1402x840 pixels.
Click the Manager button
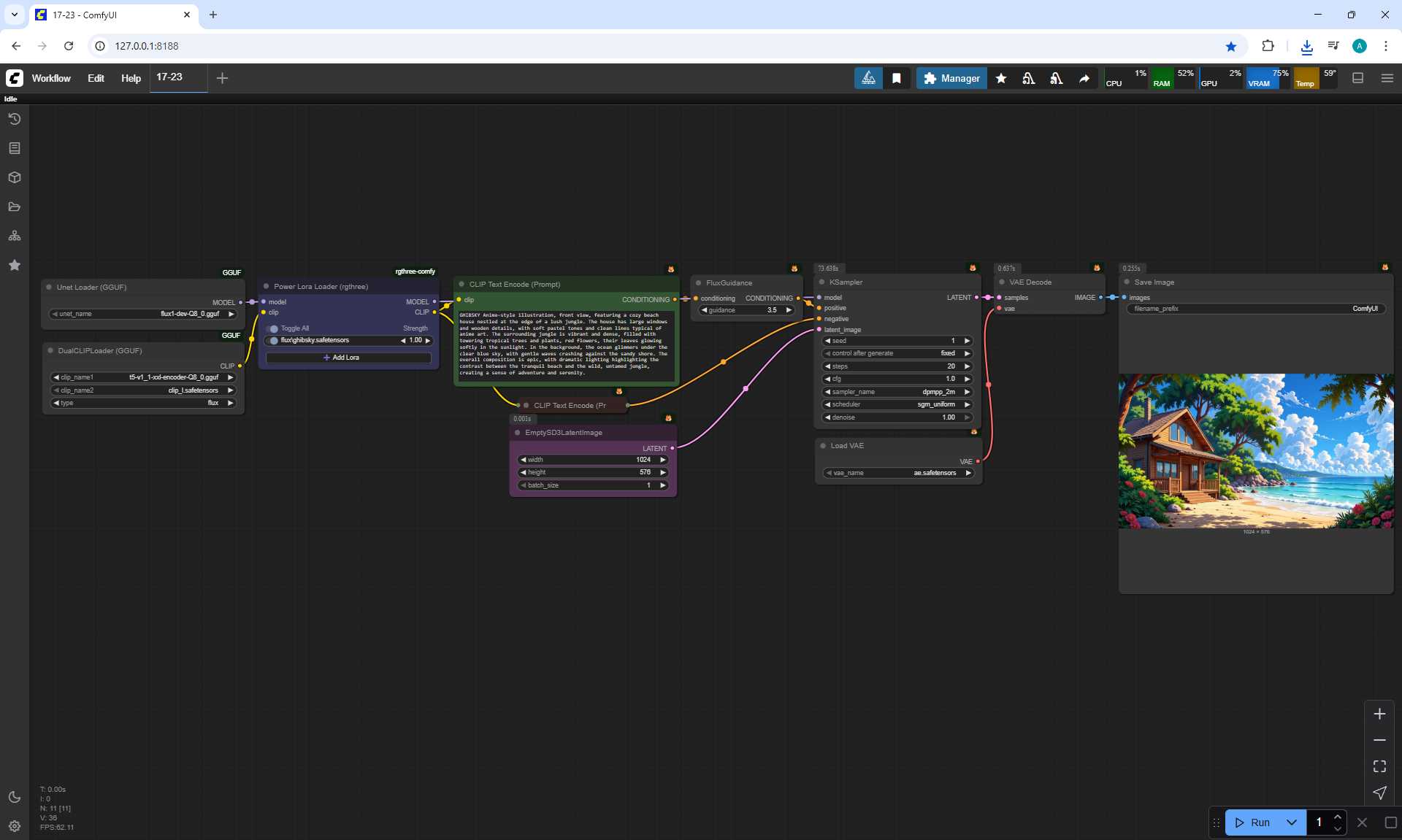[x=951, y=78]
